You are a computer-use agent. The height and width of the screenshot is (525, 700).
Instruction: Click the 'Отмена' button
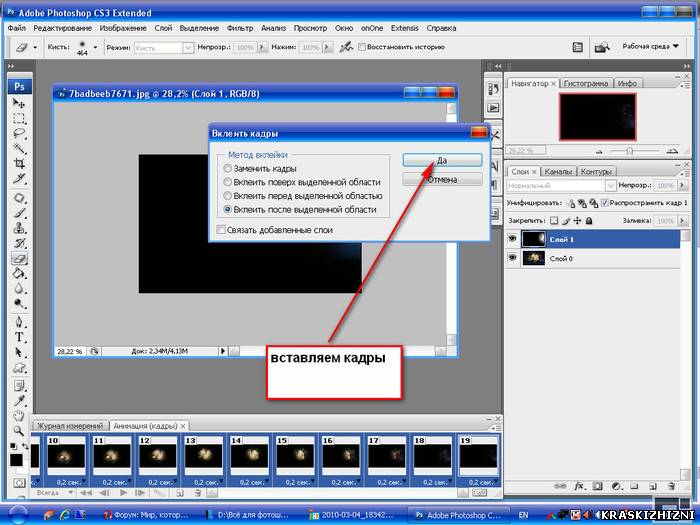coord(442,179)
